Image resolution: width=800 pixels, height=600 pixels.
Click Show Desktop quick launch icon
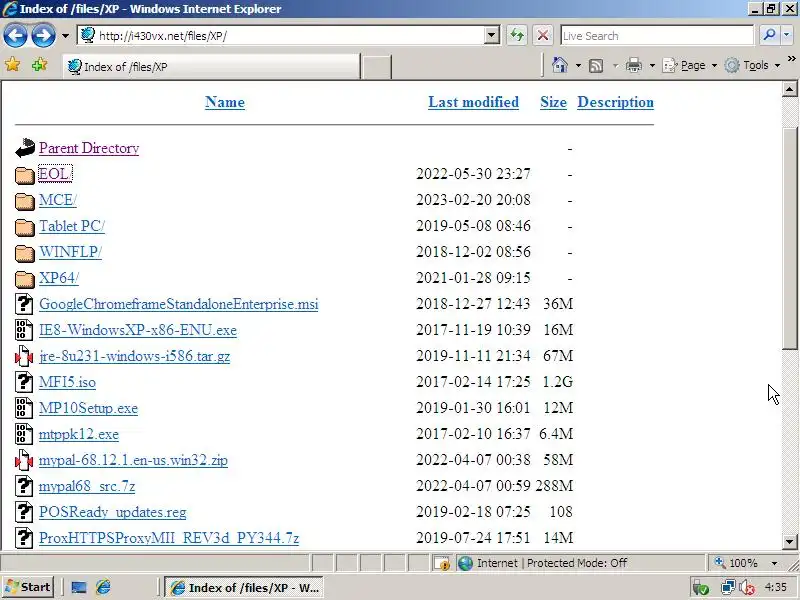(x=79, y=587)
